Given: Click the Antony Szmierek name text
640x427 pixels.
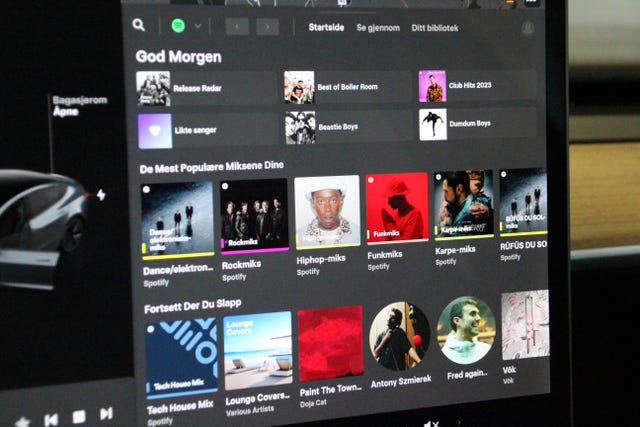Looking at the screenshot, I should click(401, 382).
